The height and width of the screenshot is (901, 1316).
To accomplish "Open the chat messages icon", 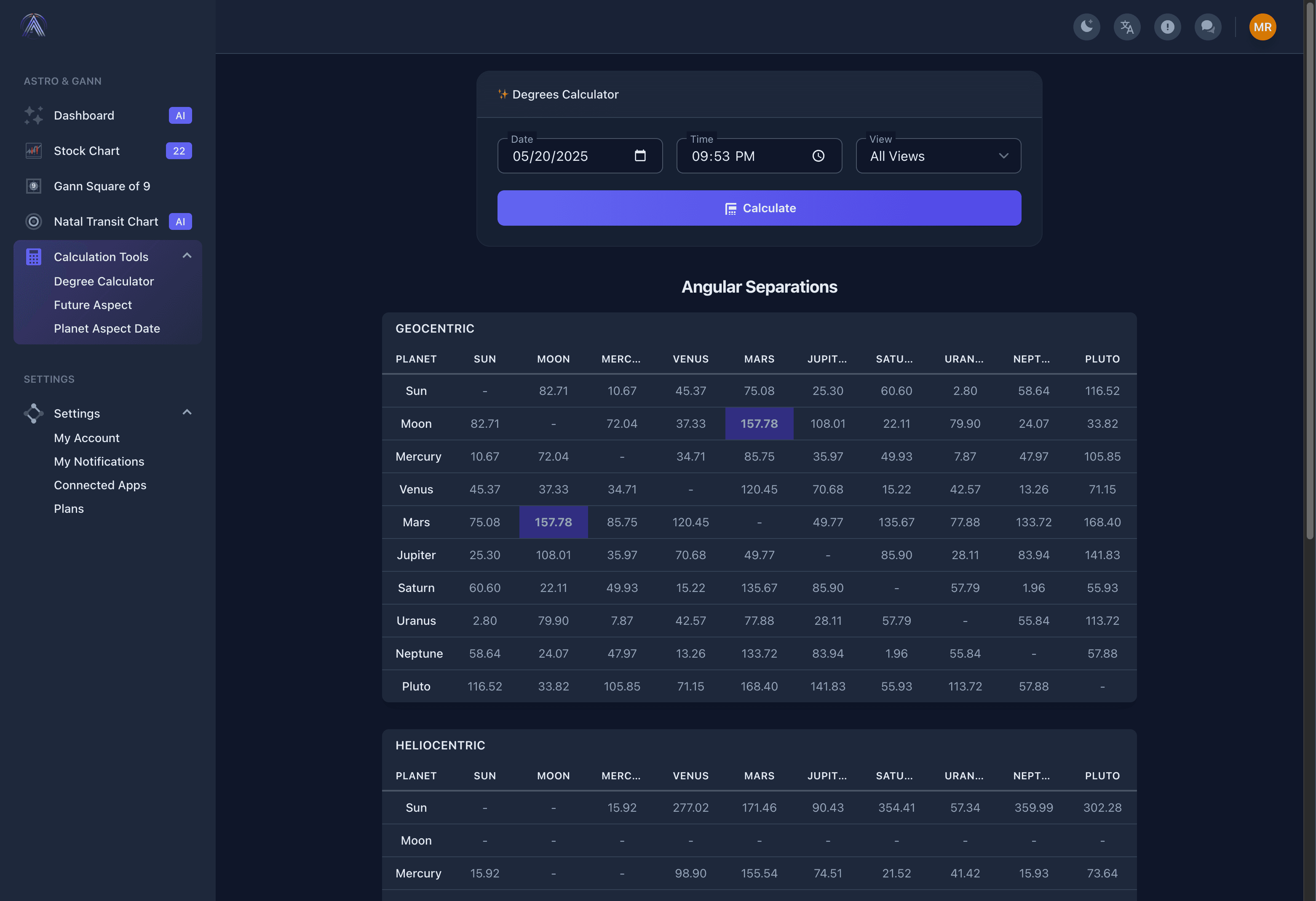I will point(1208,27).
